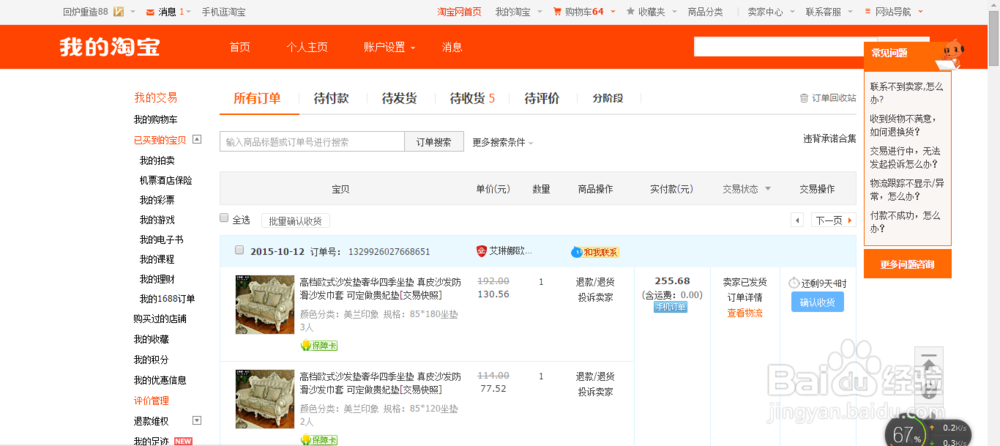The image size is (1000, 446).
Task: Open 机票酒店保险 in sidebar
Action: (x=166, y=180)
